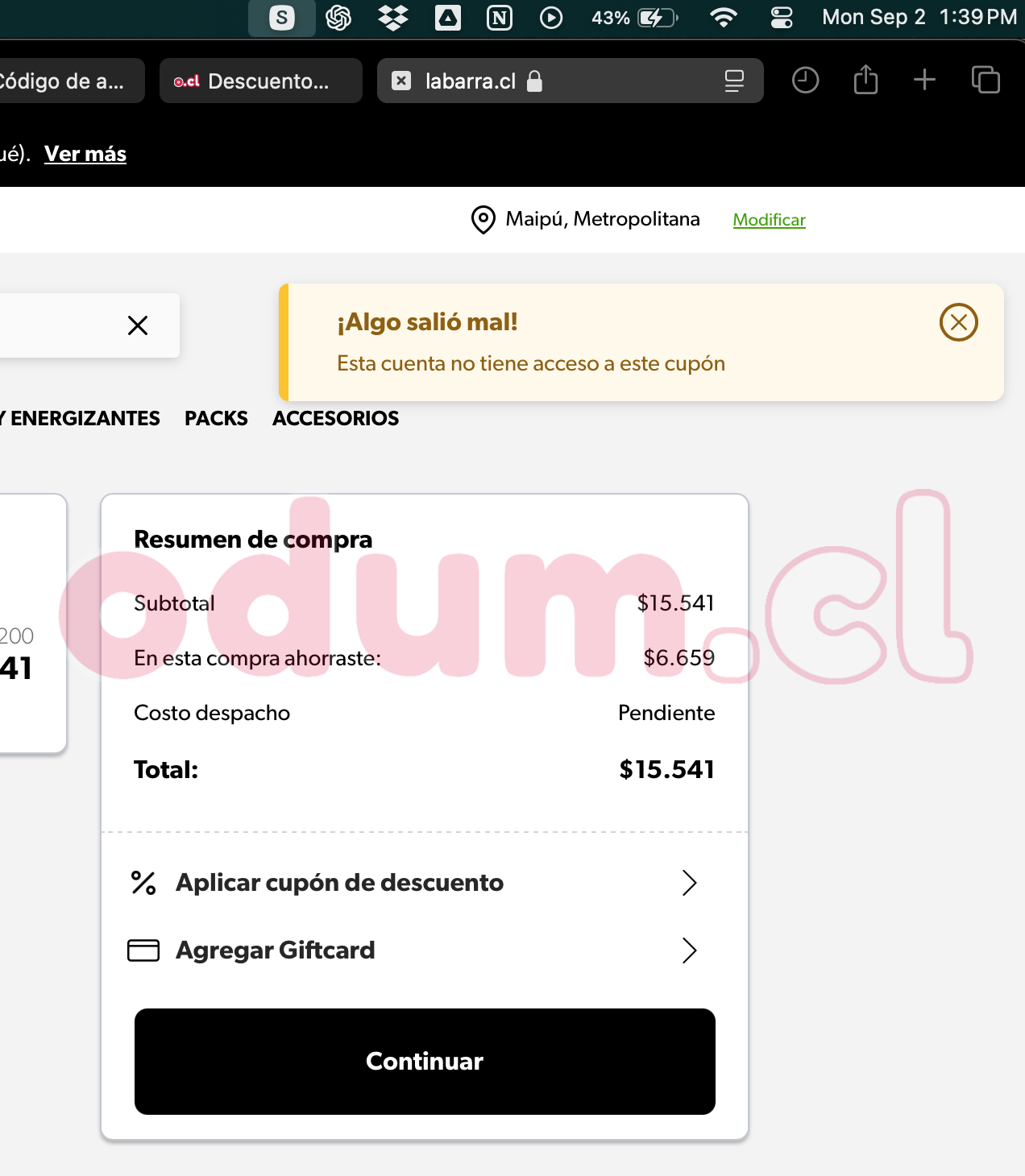Expand the 'Agregar Giftcard' chevron

[689, 950]
